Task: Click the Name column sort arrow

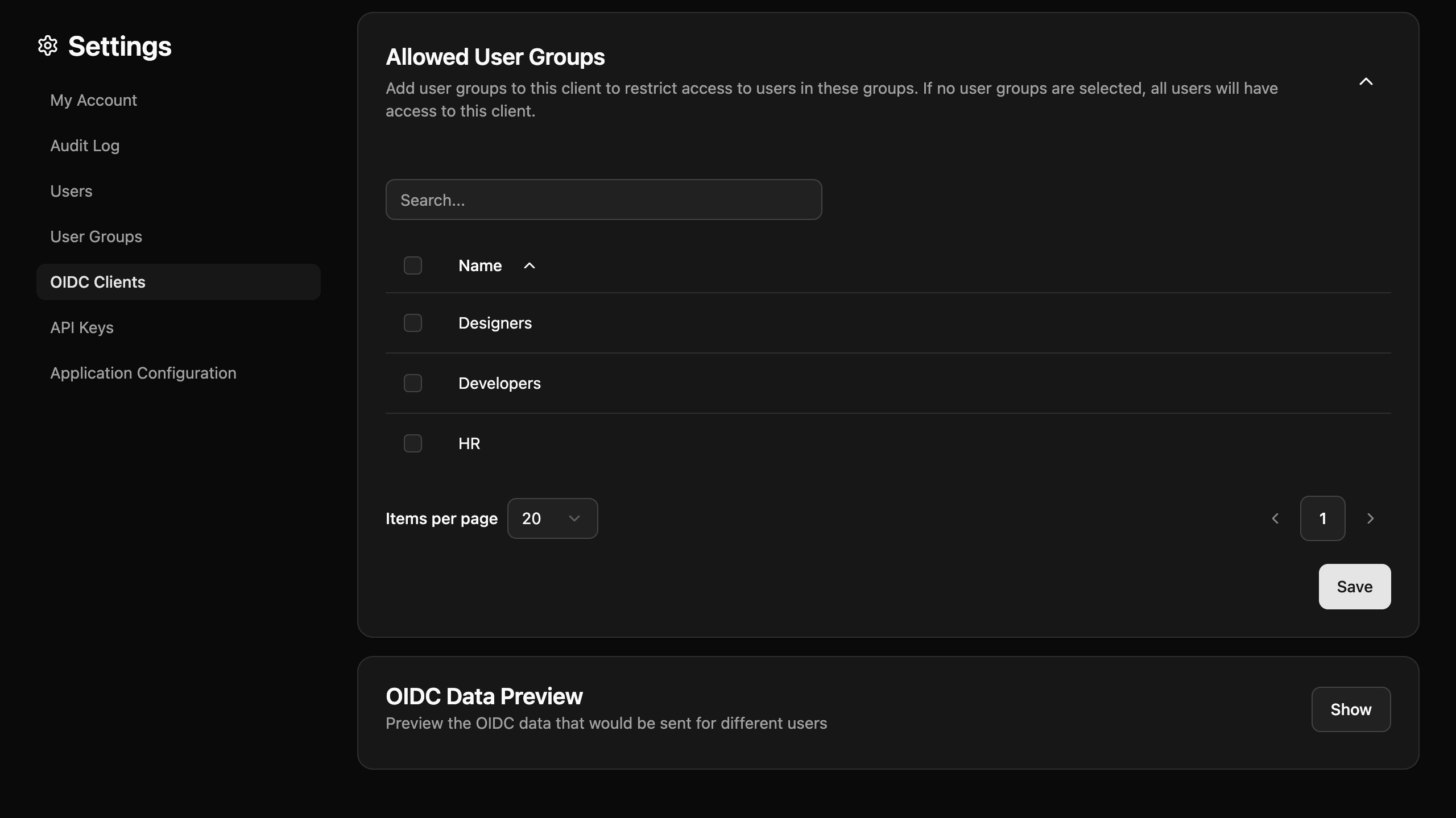Action: (529, 265)
